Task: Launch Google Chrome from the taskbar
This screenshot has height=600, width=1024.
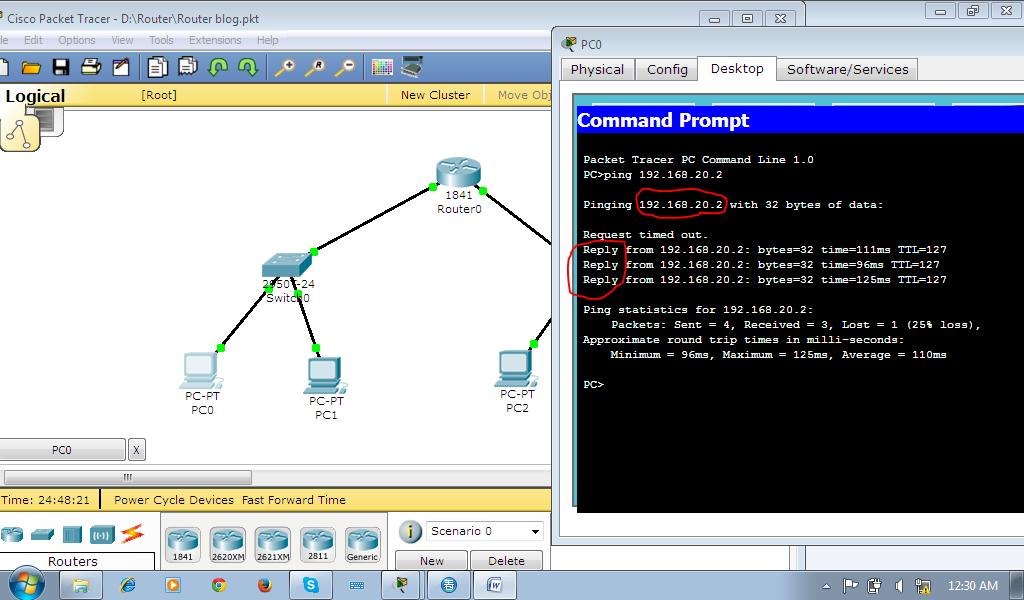Action: [219, 586]
